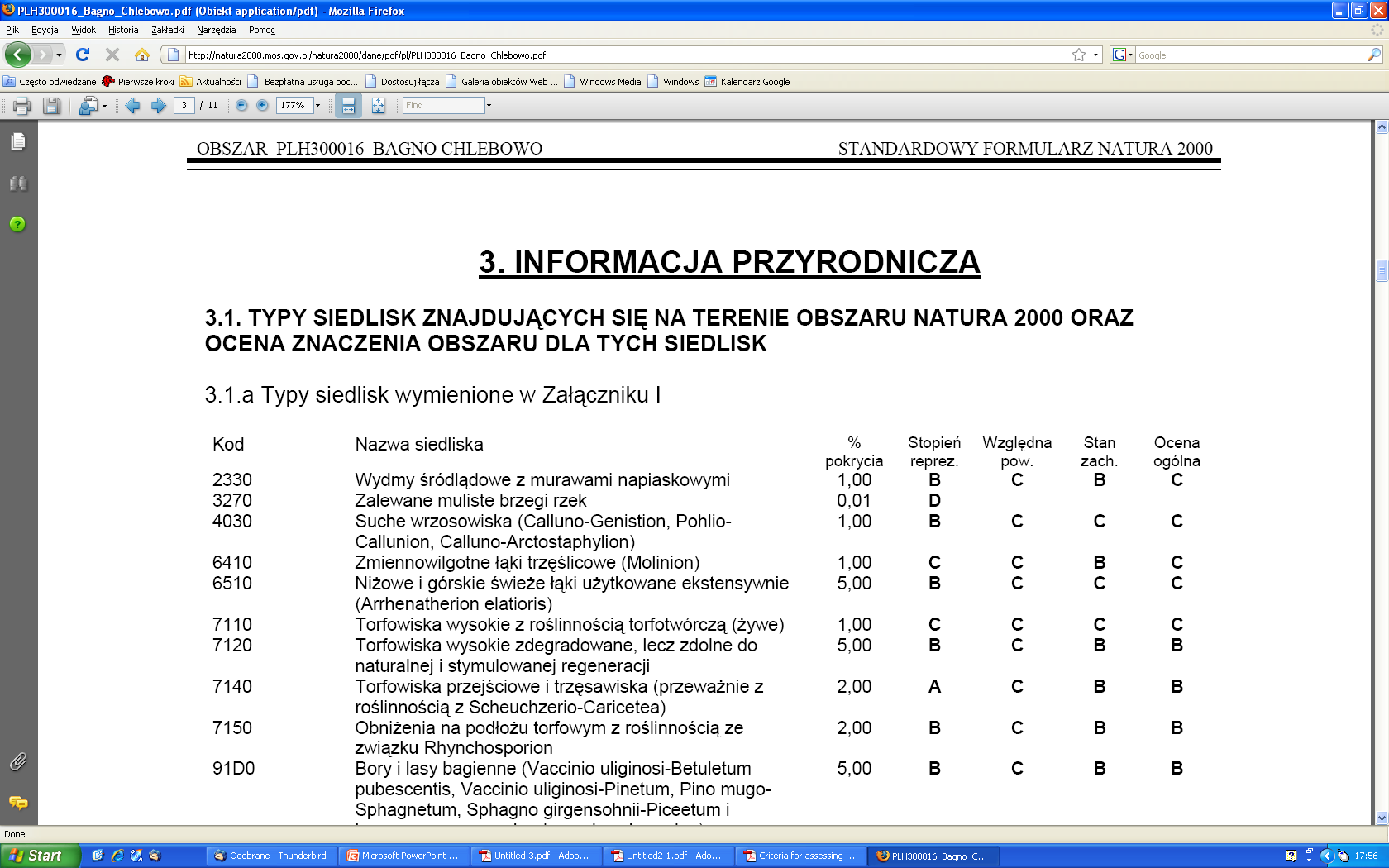Open the address bar URL history dropdown

1095,55
